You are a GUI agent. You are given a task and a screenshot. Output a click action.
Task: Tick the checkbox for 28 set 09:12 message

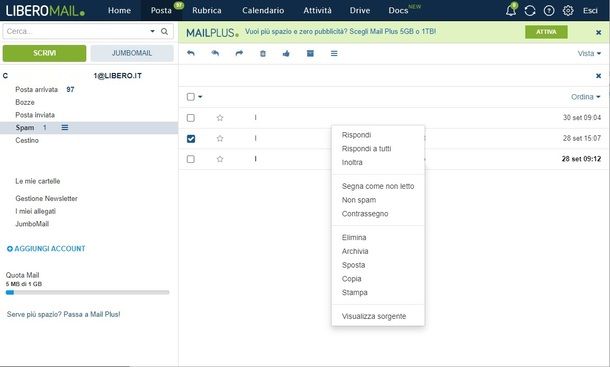pyautogui.click(x=191, y=159)
